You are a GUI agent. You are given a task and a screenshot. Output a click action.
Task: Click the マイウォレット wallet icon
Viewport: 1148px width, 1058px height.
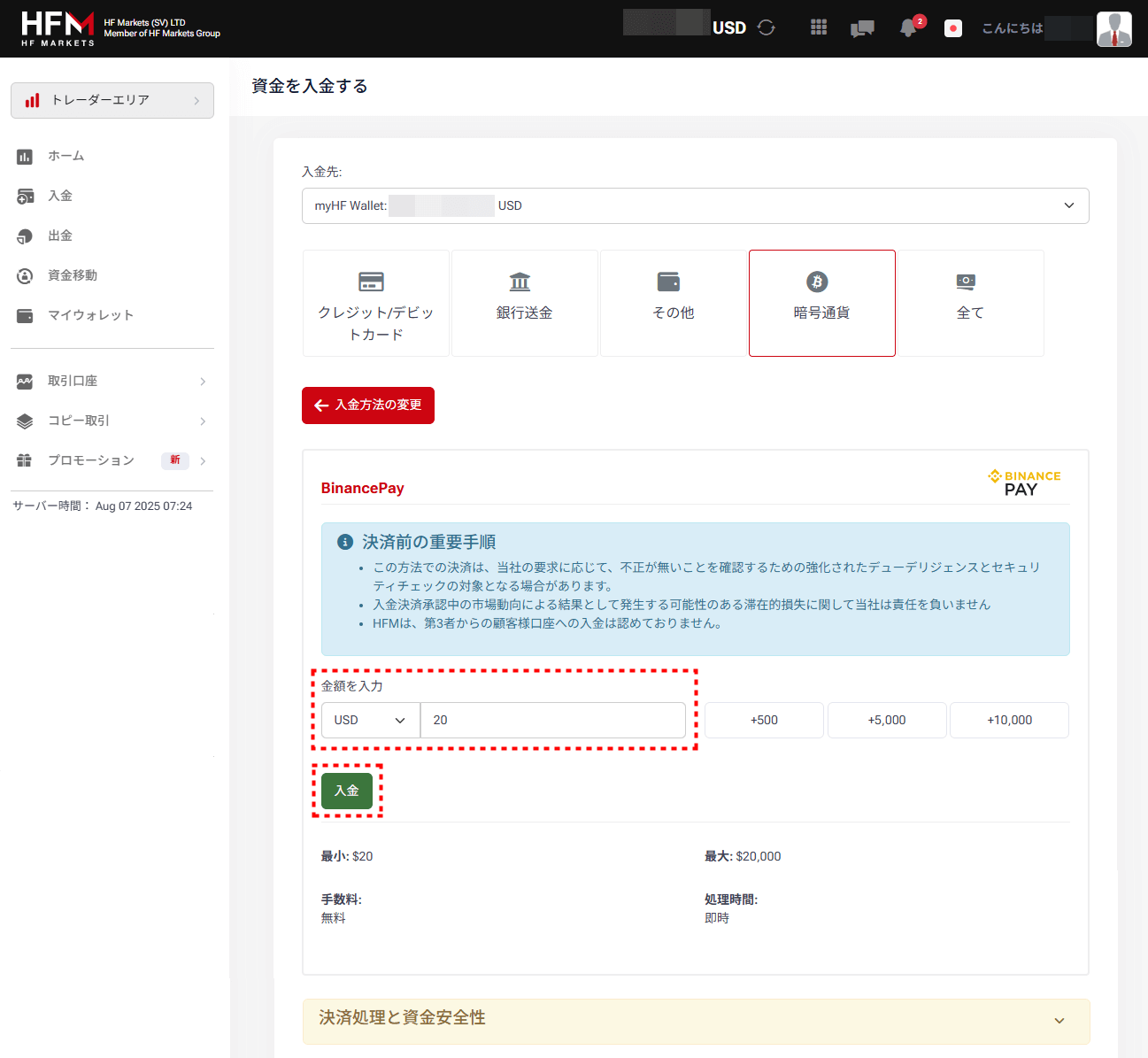point(25,316)
